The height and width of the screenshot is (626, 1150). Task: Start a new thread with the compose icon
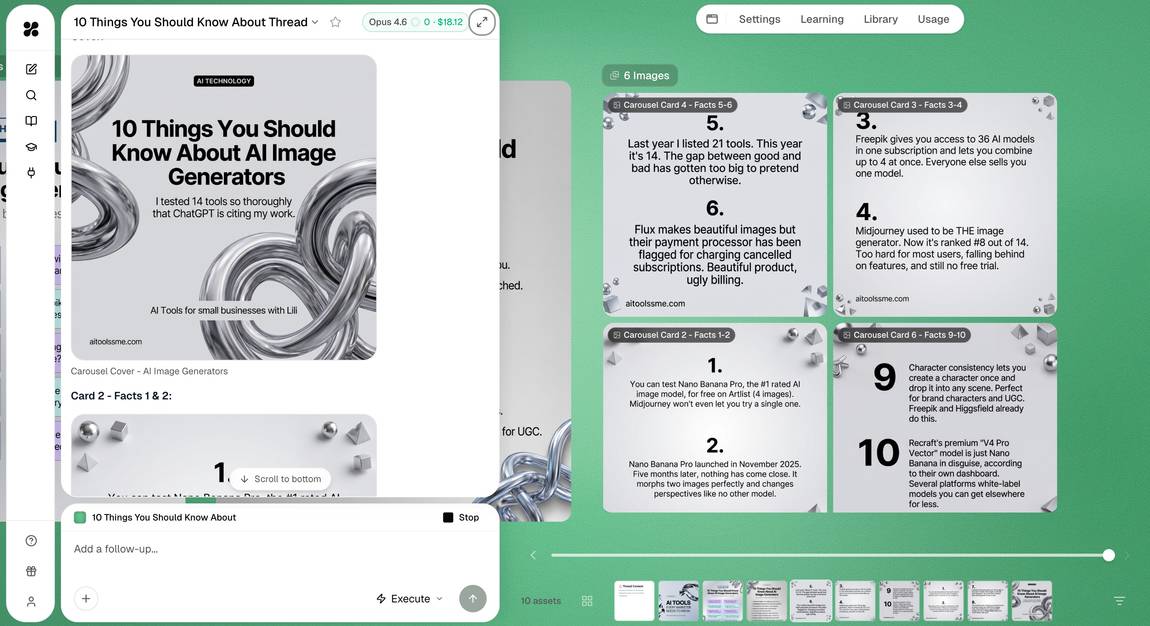point(31,69)
